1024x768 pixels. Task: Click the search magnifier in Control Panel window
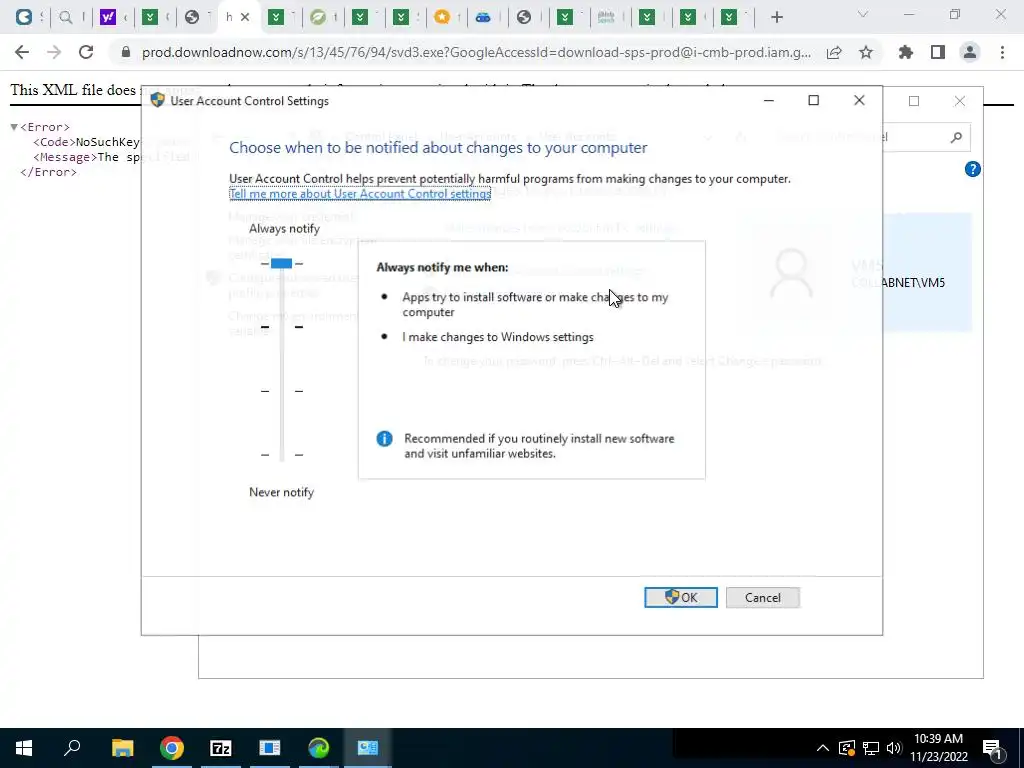tap(956, 137)
